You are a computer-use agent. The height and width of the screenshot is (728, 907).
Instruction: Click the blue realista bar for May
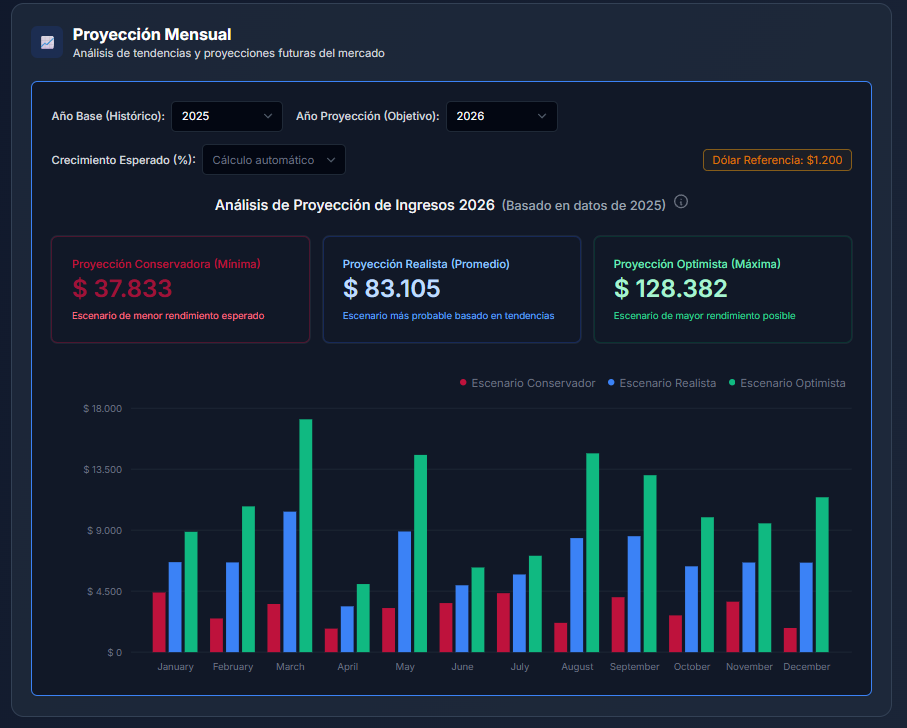pyautogui.click(x=405, y=591)
